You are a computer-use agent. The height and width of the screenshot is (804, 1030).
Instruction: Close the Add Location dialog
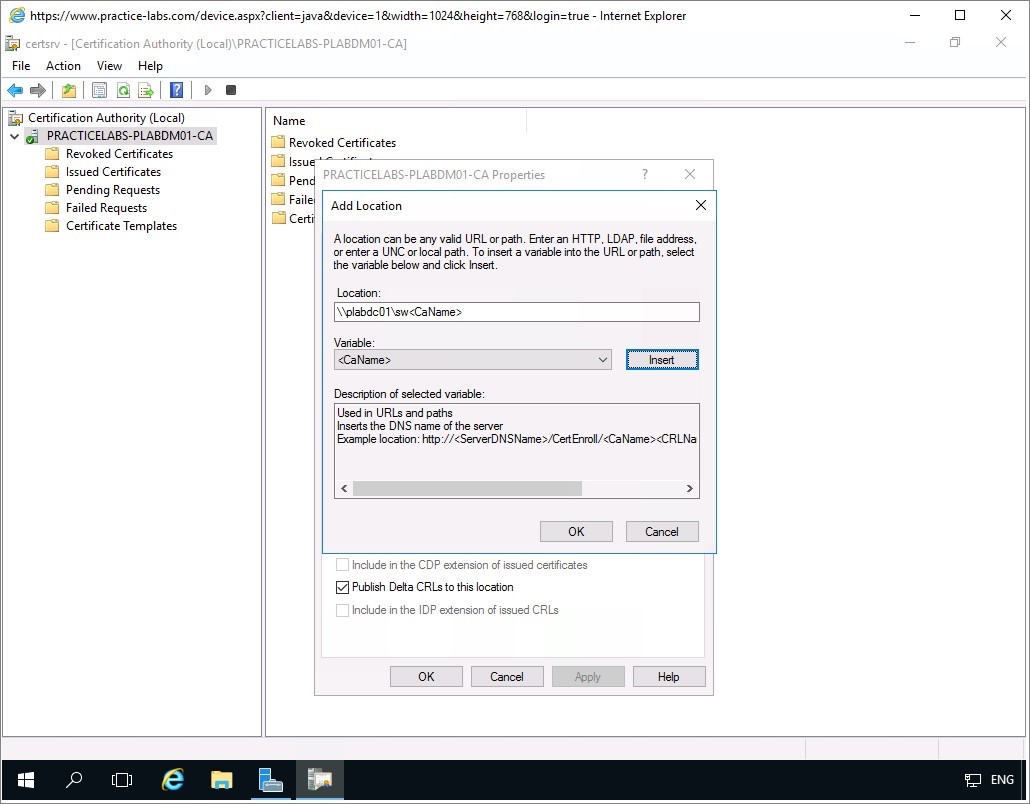[x=701, y=206]
